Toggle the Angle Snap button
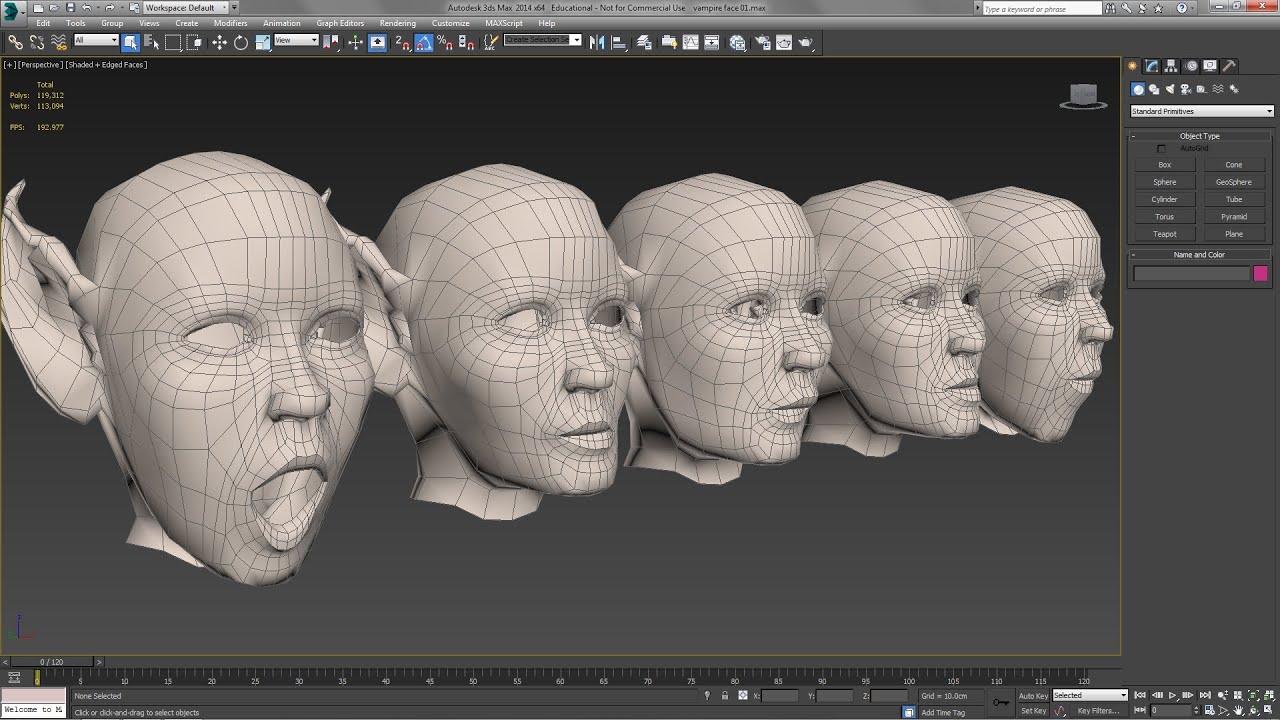1280x720 pixels. [423, 42]
